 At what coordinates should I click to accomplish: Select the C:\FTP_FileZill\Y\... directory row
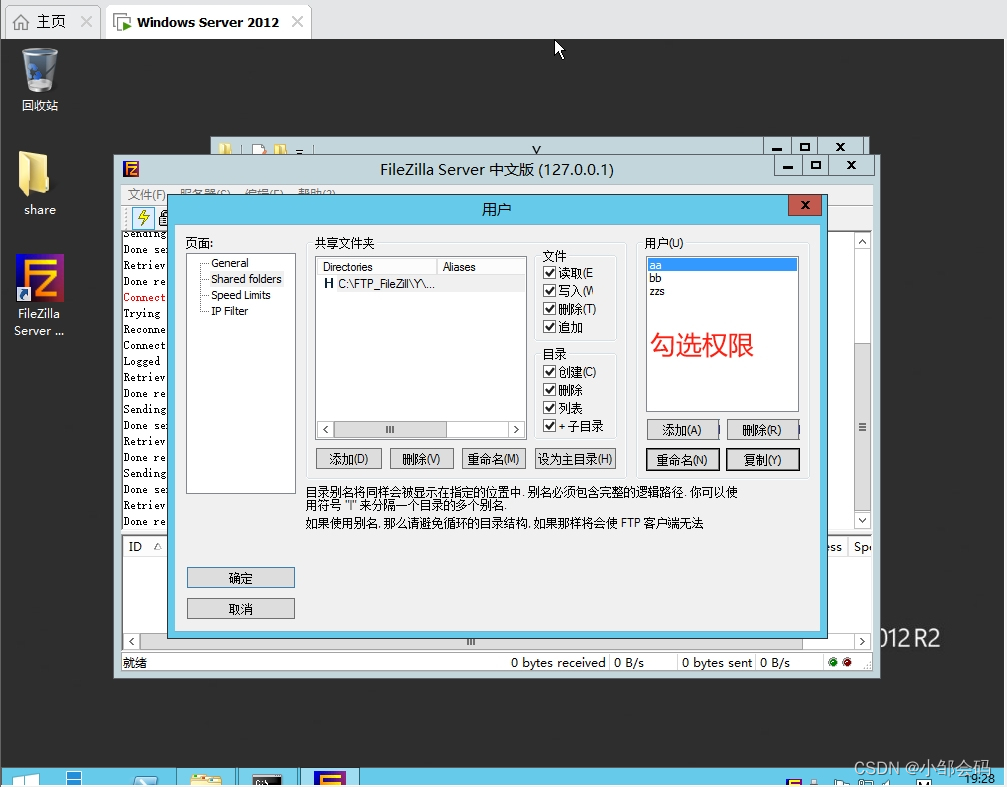tap(421, 283)
